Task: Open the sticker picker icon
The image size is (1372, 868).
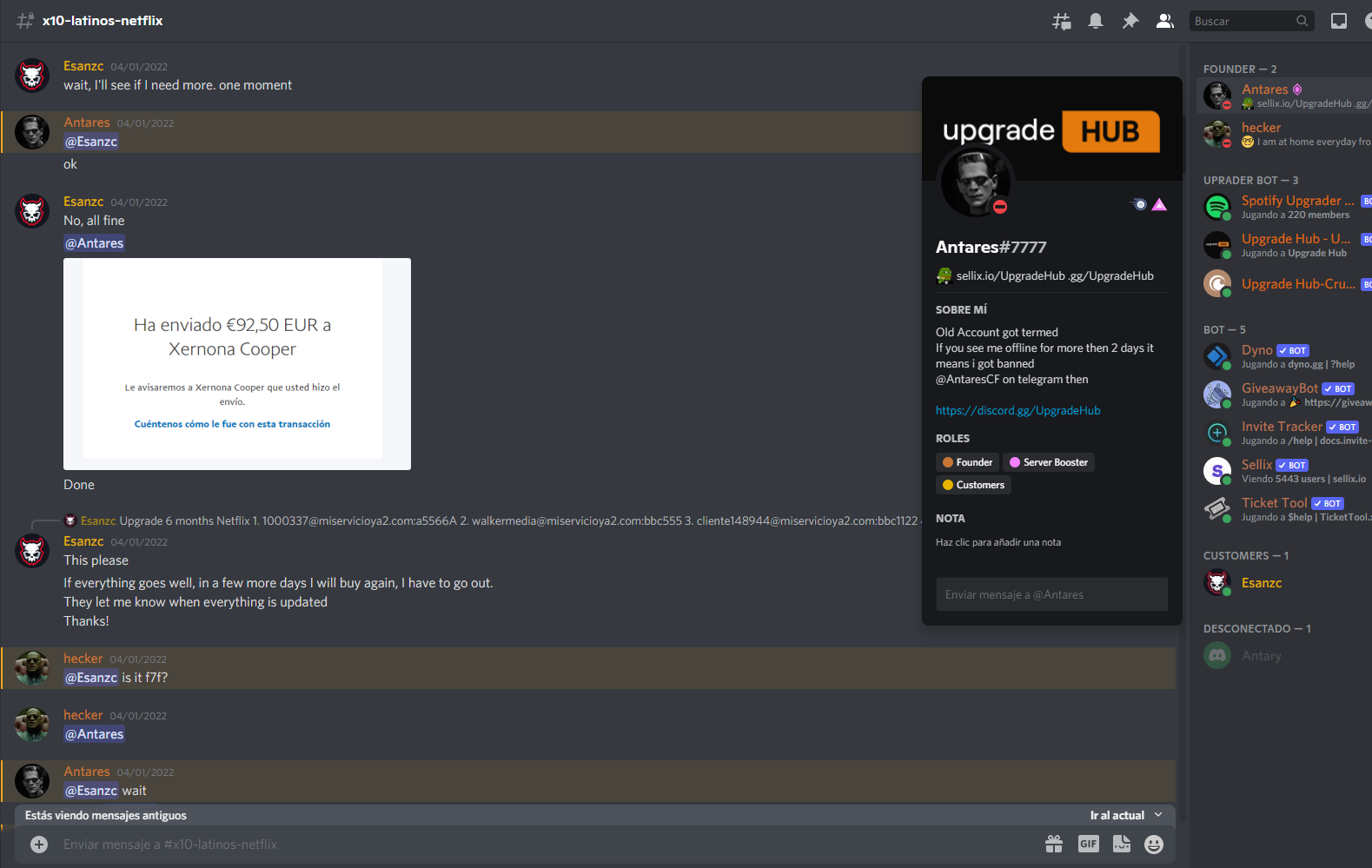Action: (1122, 844)
